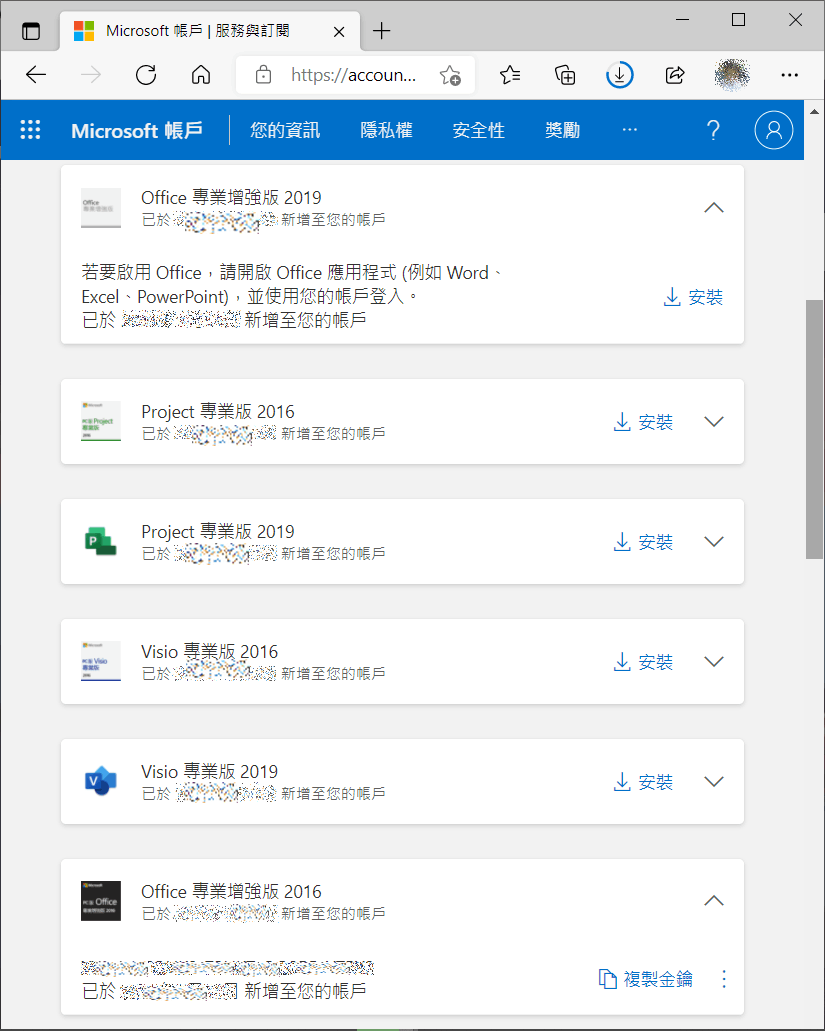Image resolution: width=825 pixels, height=1031 pixels.
Task: Open the tab actions menu icon
Action: tap(31, 31)
